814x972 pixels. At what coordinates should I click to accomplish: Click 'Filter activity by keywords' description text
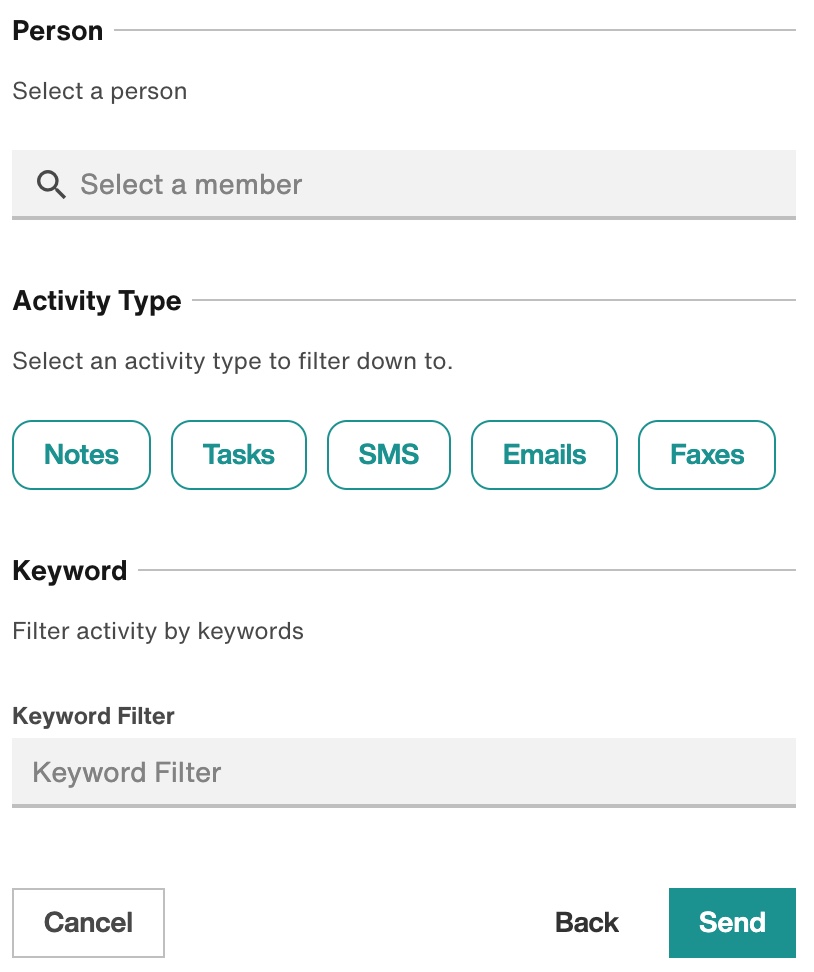[158, 631]
